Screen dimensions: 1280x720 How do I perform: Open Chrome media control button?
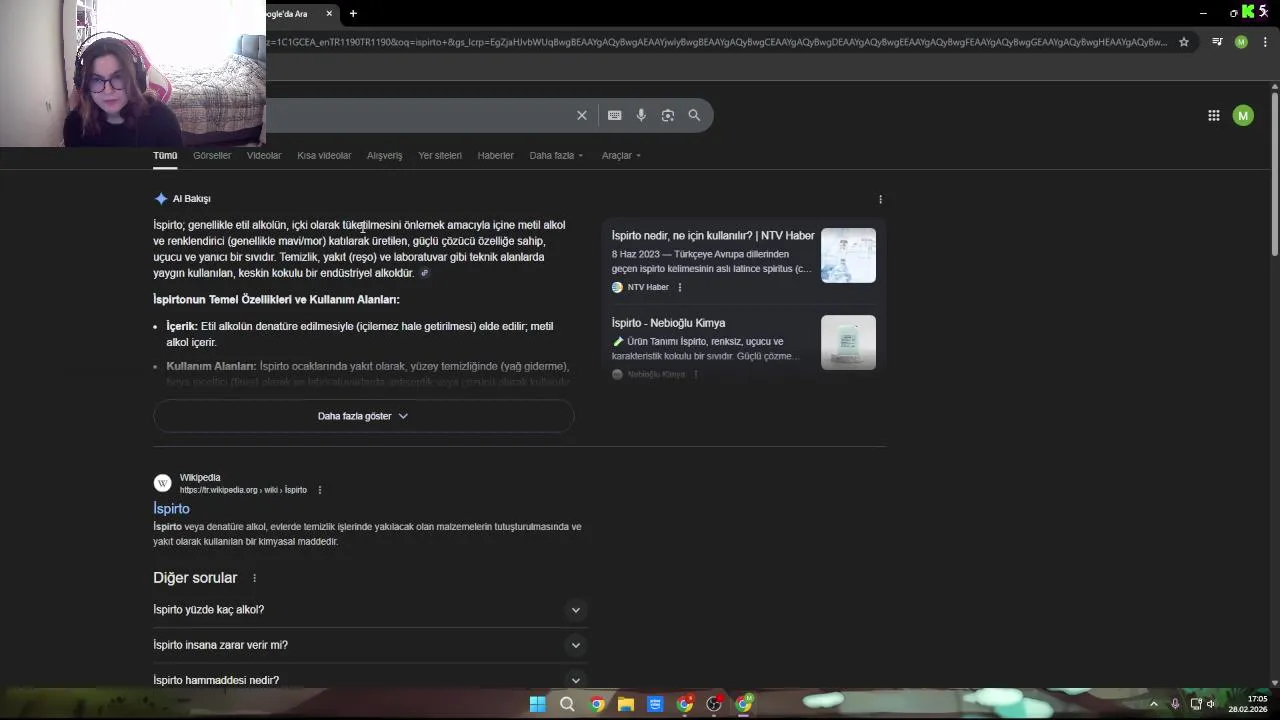pos(1217,42)
